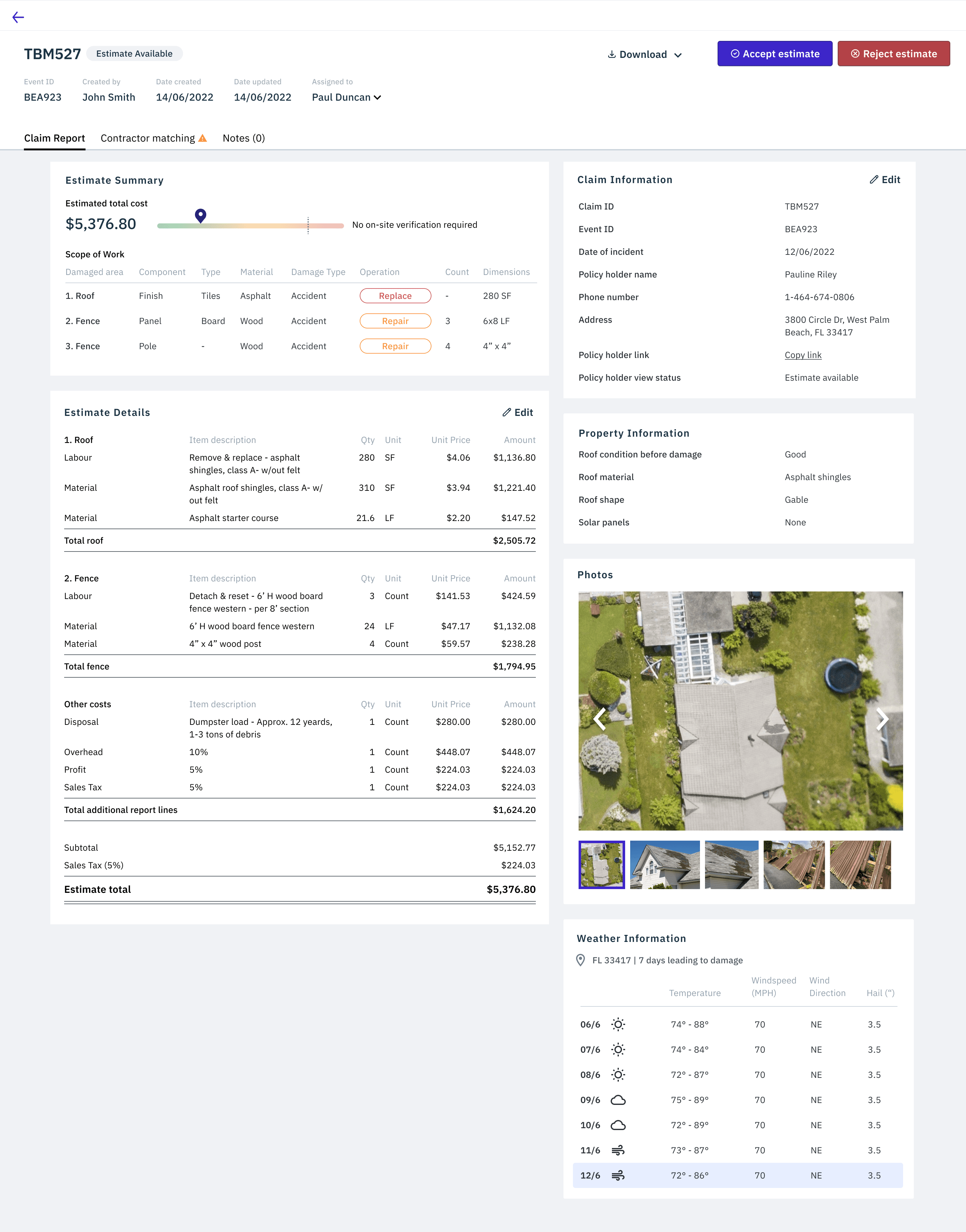
Task: Edit the Claim Information section
Action: click(x=885, y=179)
